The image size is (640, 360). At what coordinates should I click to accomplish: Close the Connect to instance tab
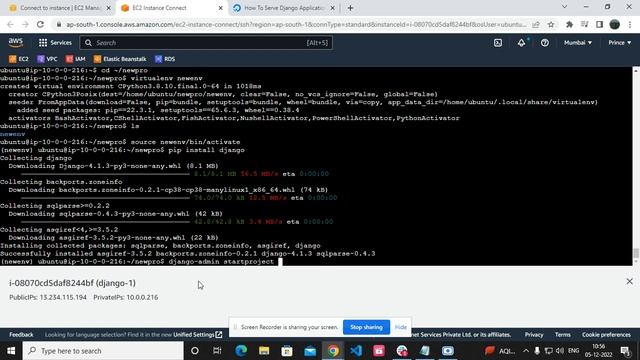[x=109, y=8]
